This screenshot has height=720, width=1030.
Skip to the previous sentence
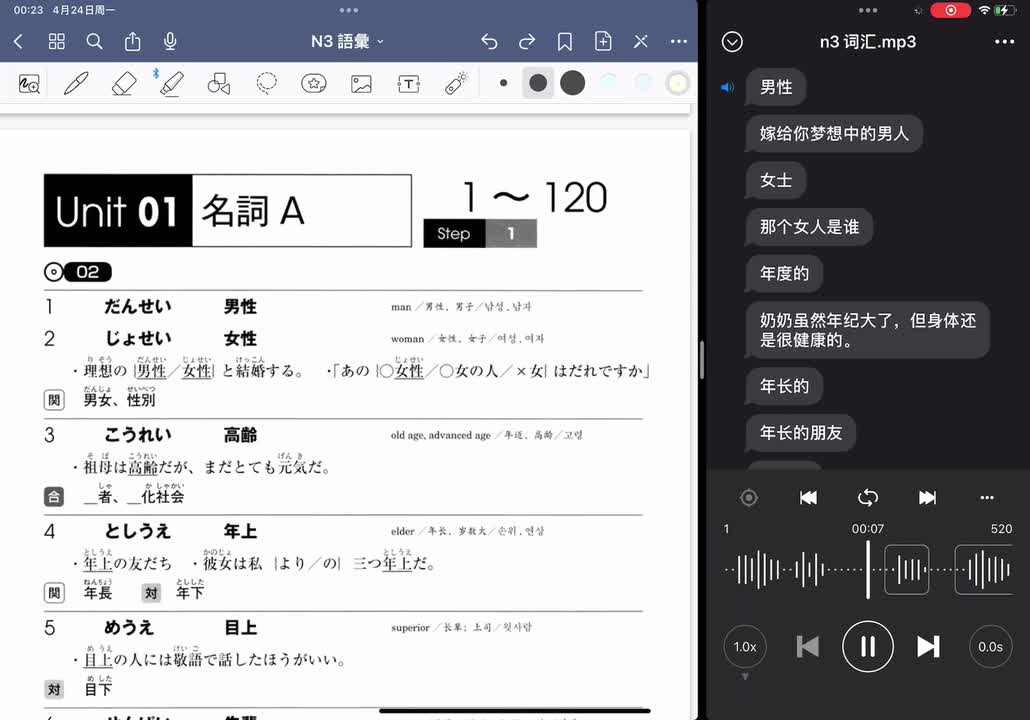tap(807, 647)
